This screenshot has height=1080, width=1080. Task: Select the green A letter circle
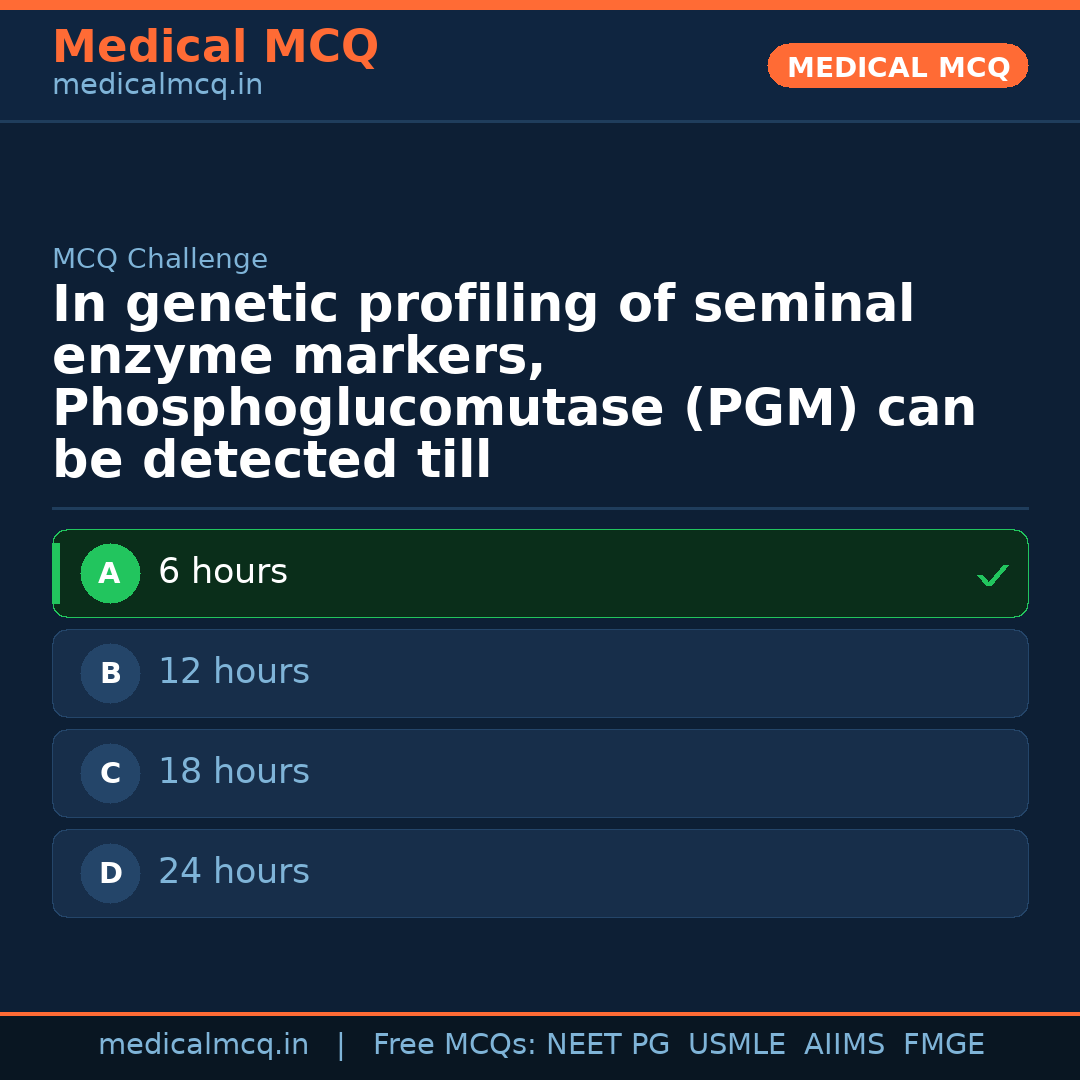[x=110, y=574]
